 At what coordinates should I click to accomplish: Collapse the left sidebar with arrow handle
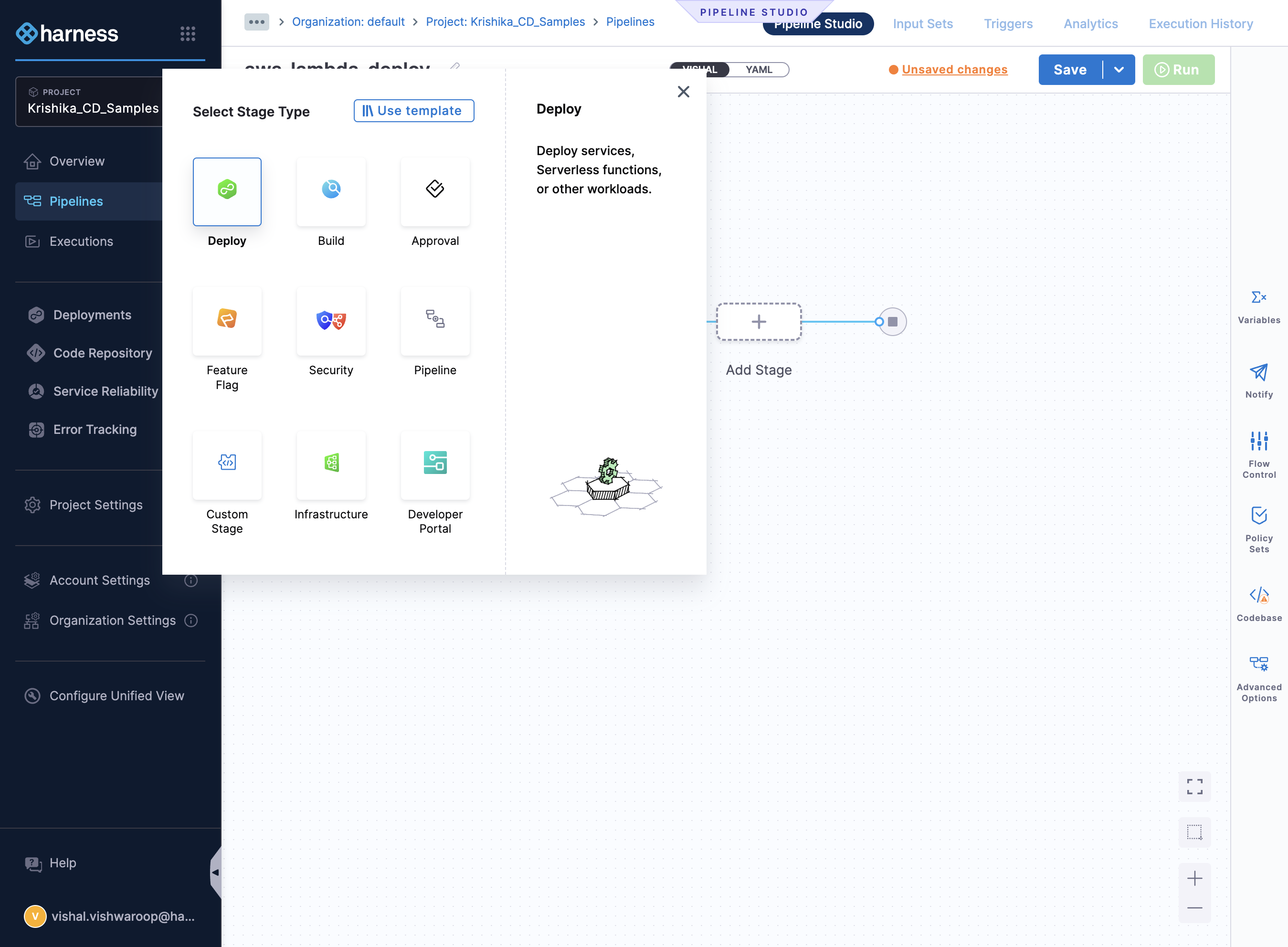(x=215, y=873)
